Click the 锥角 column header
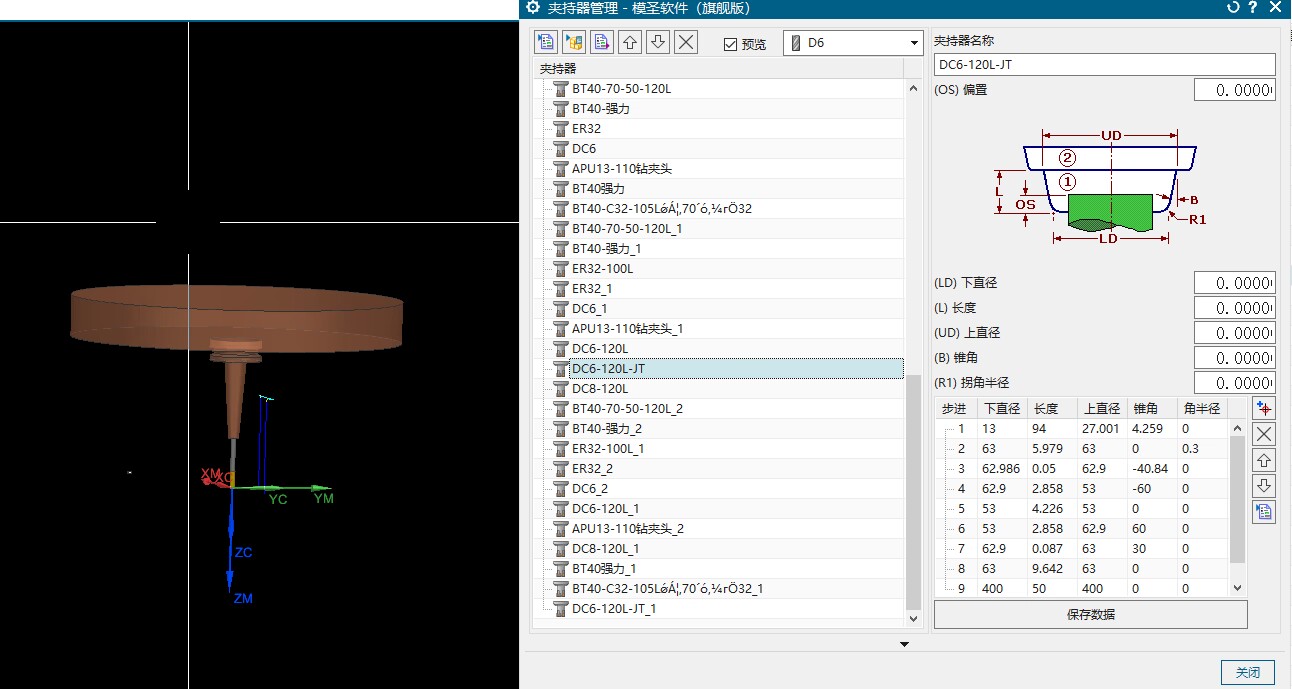Screen dimensions: 1292x689 1151,408
